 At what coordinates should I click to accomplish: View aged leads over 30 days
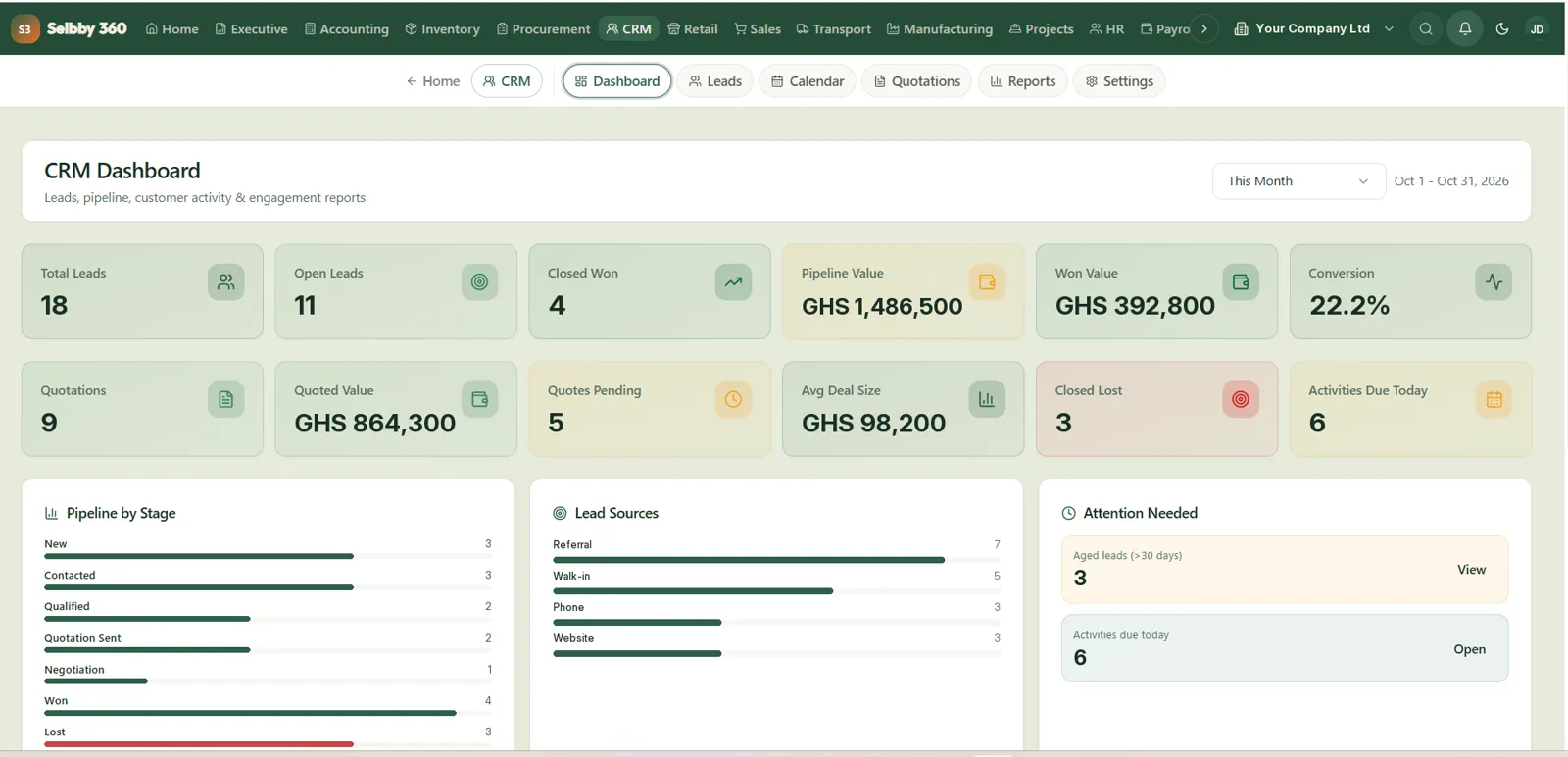pos(1471,570)
